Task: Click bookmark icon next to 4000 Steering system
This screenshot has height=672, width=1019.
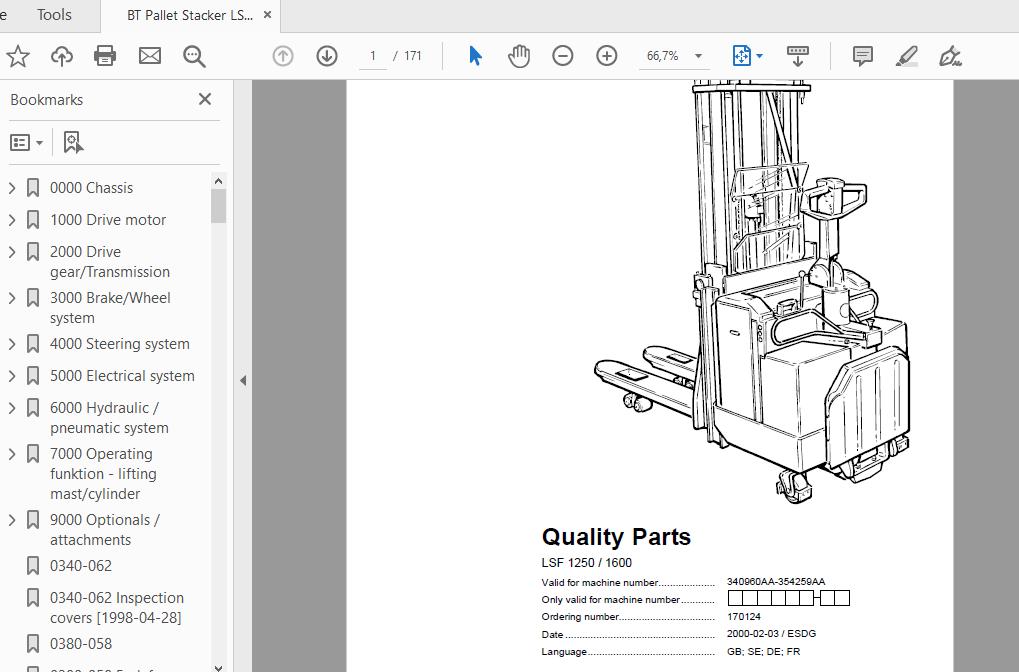Action: (x=32, y=344)
